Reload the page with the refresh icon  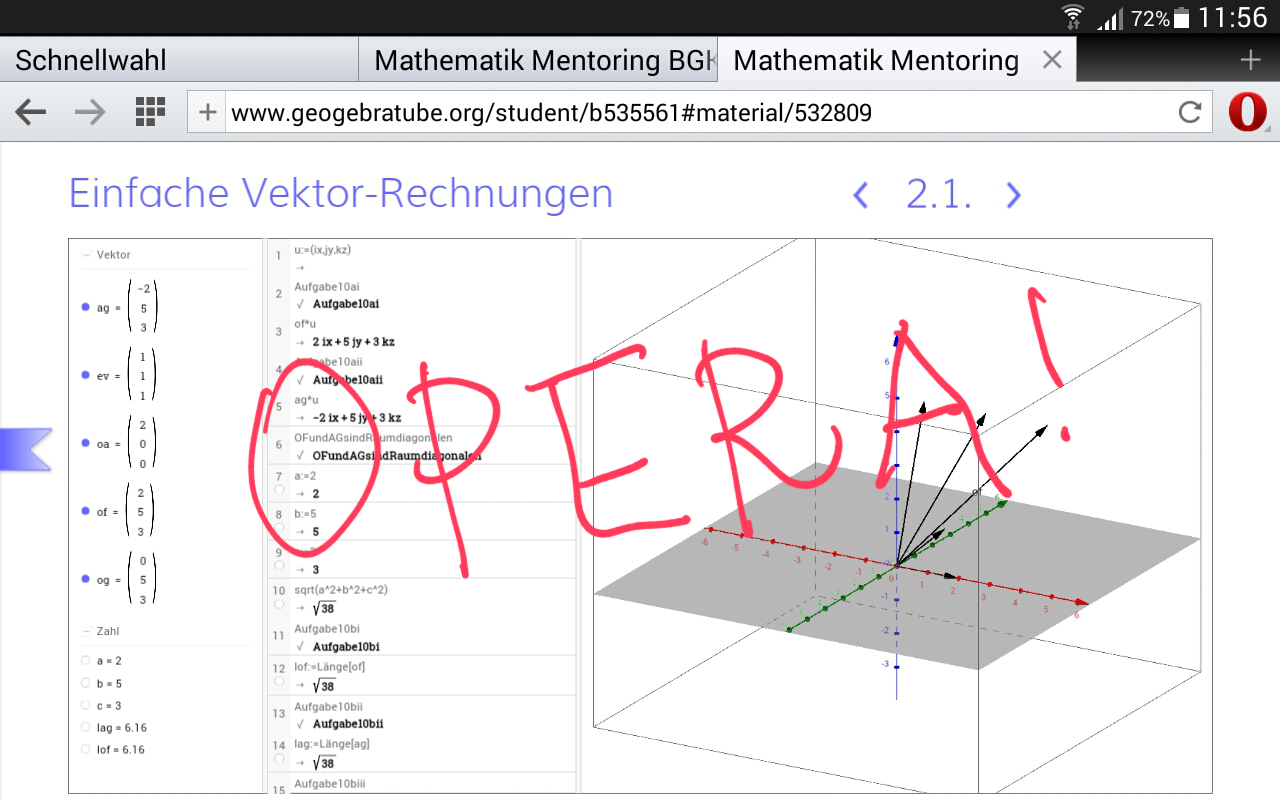point(1189,112)
